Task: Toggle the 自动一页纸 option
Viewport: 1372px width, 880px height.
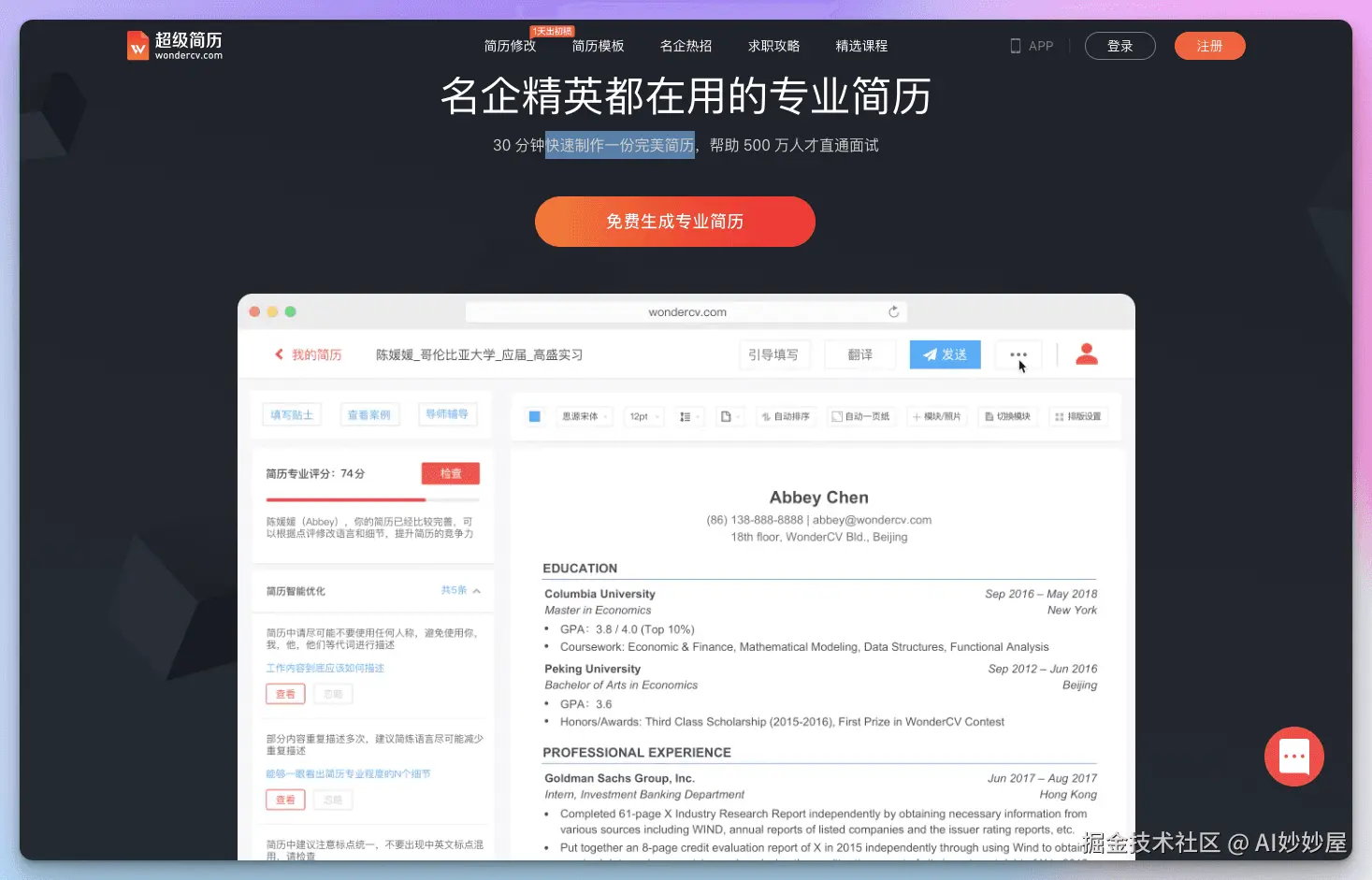Action: (x=860, y=416)
